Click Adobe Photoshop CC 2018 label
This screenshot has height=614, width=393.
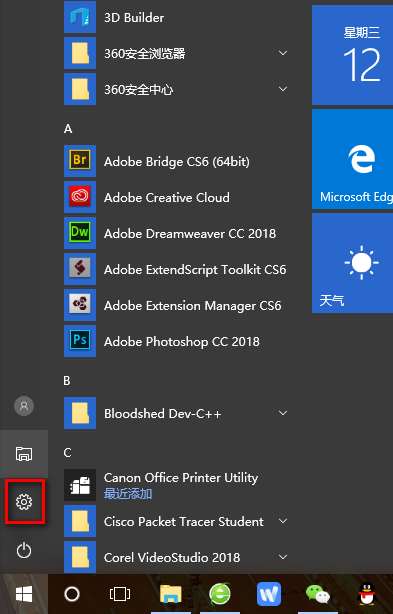tap(182, 342)
